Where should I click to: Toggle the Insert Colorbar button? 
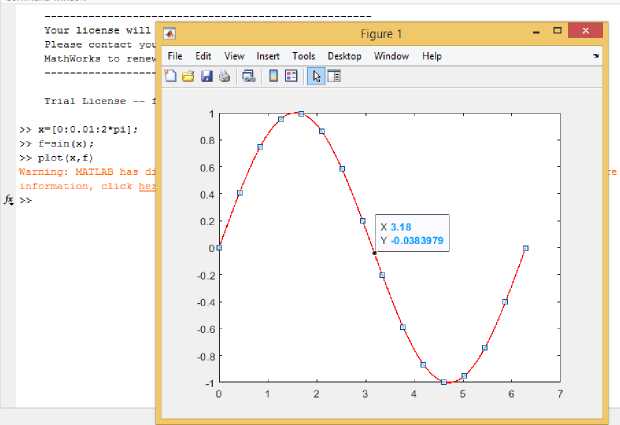click(x=273, y=76)
